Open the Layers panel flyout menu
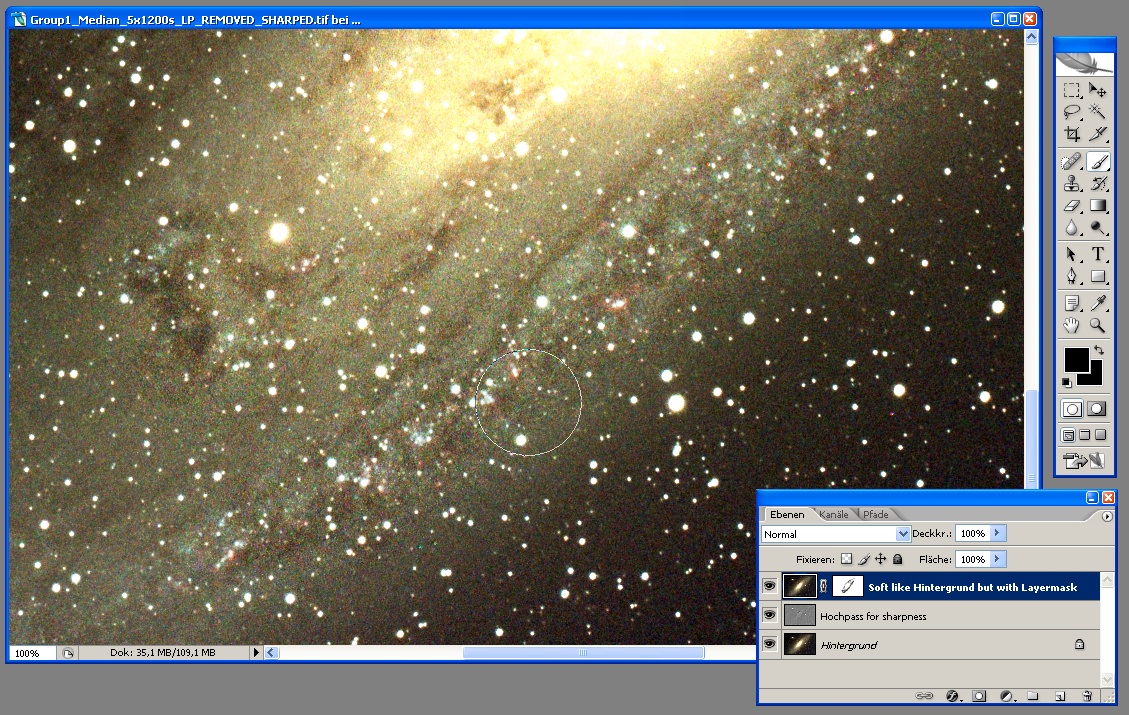 coord(1107,516)
